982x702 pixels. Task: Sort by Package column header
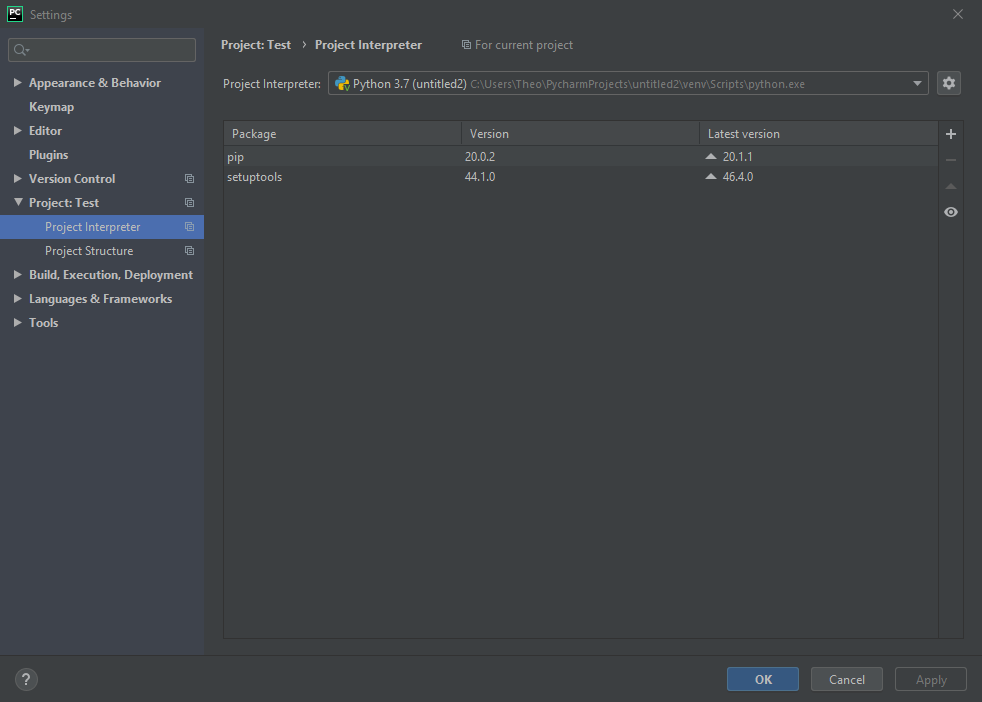[x=343, y=134]
